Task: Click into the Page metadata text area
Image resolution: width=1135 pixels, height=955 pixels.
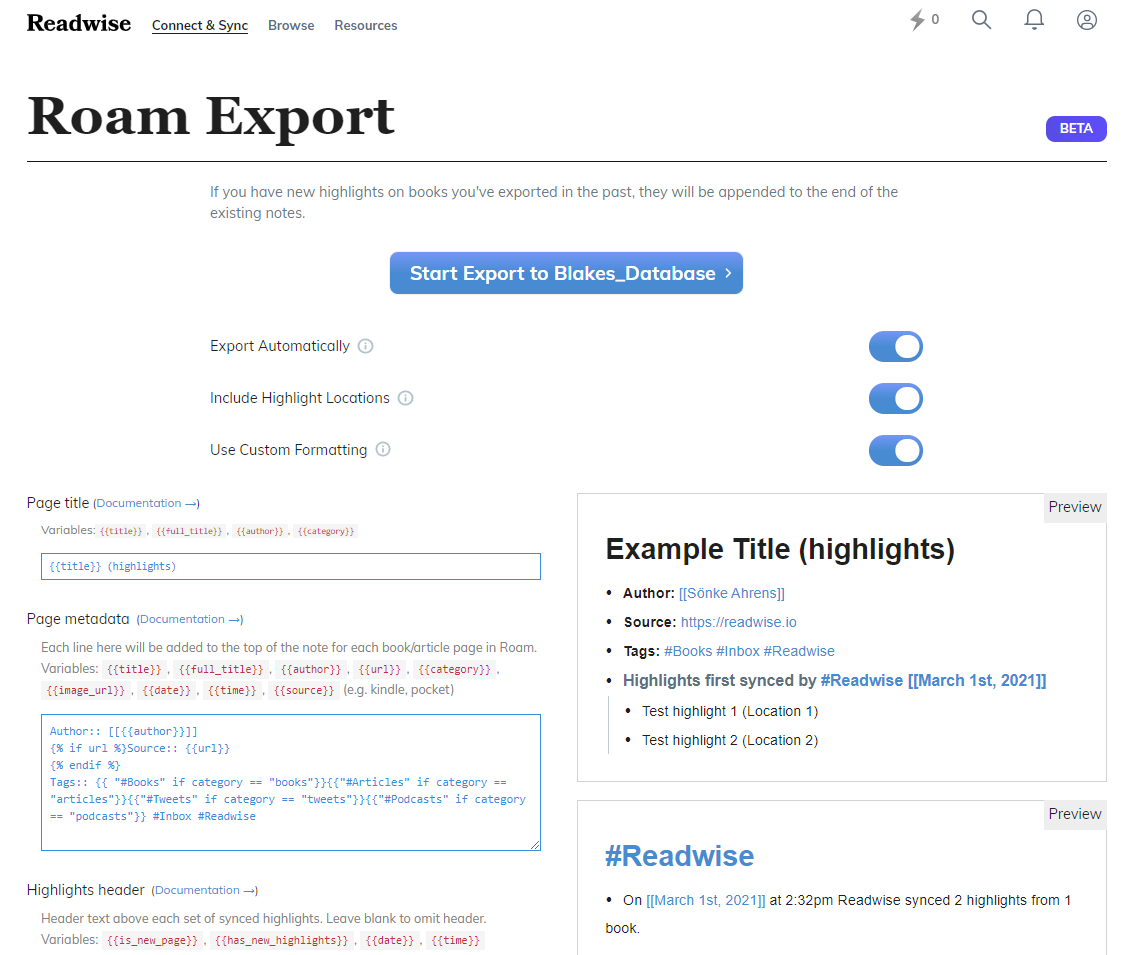Action: (291, 782)
